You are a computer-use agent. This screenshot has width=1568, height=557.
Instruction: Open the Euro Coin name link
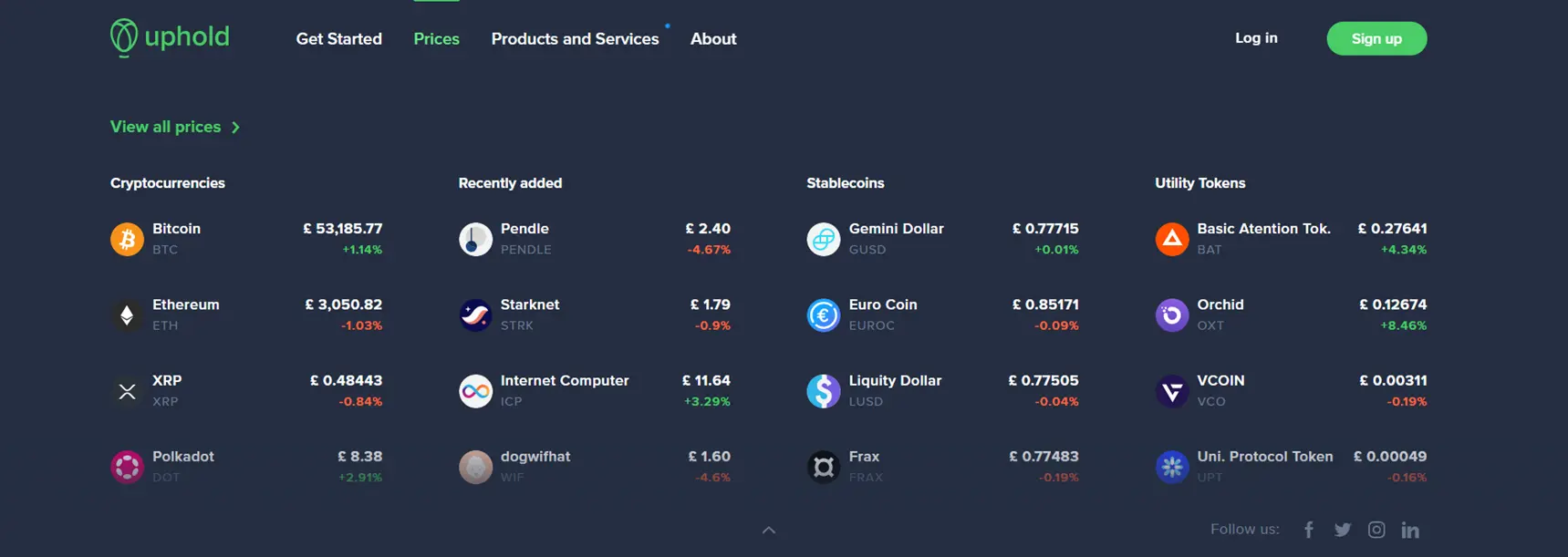click(883, 304)
